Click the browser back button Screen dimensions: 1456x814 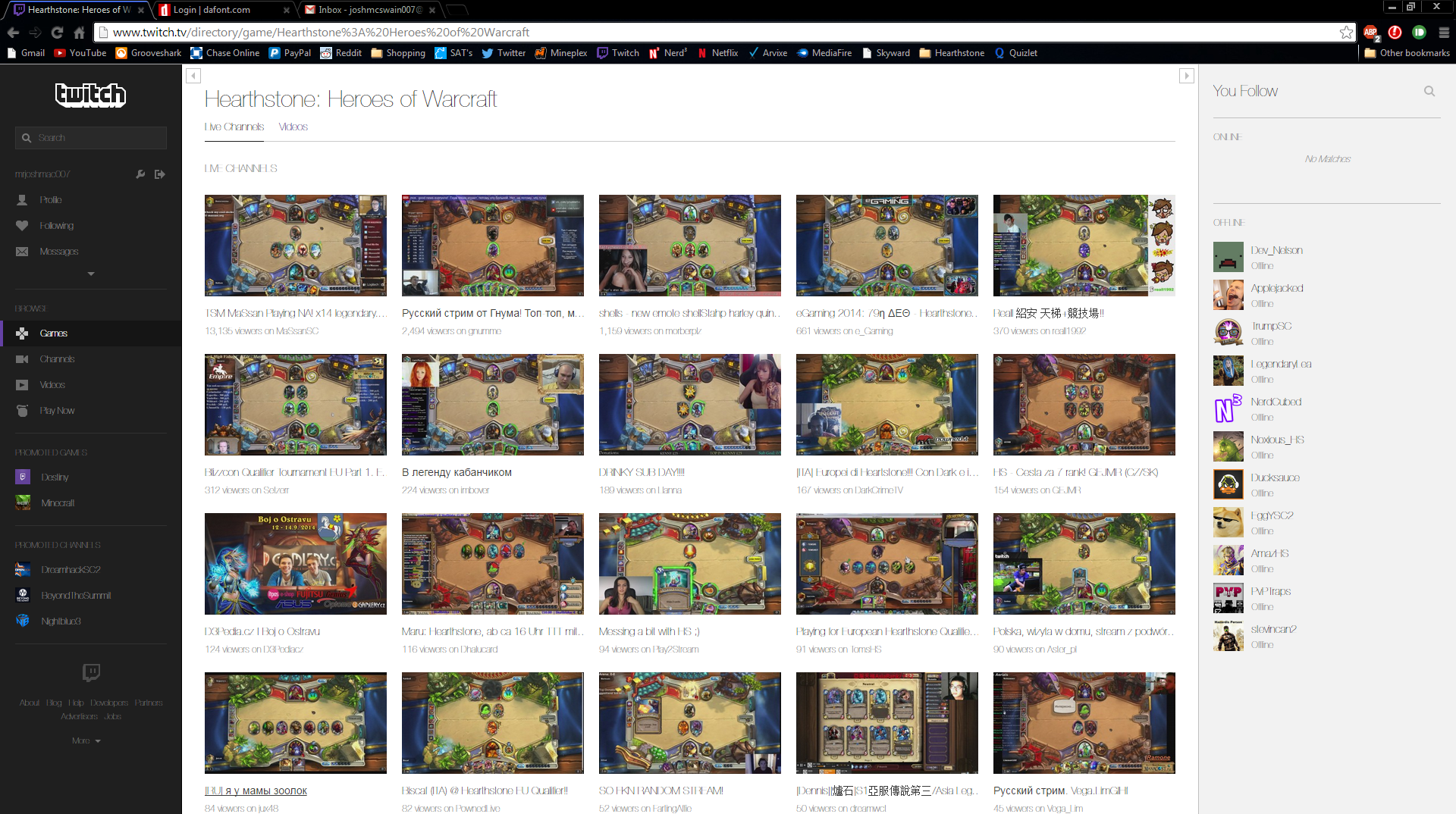click(x=13, y=33)
